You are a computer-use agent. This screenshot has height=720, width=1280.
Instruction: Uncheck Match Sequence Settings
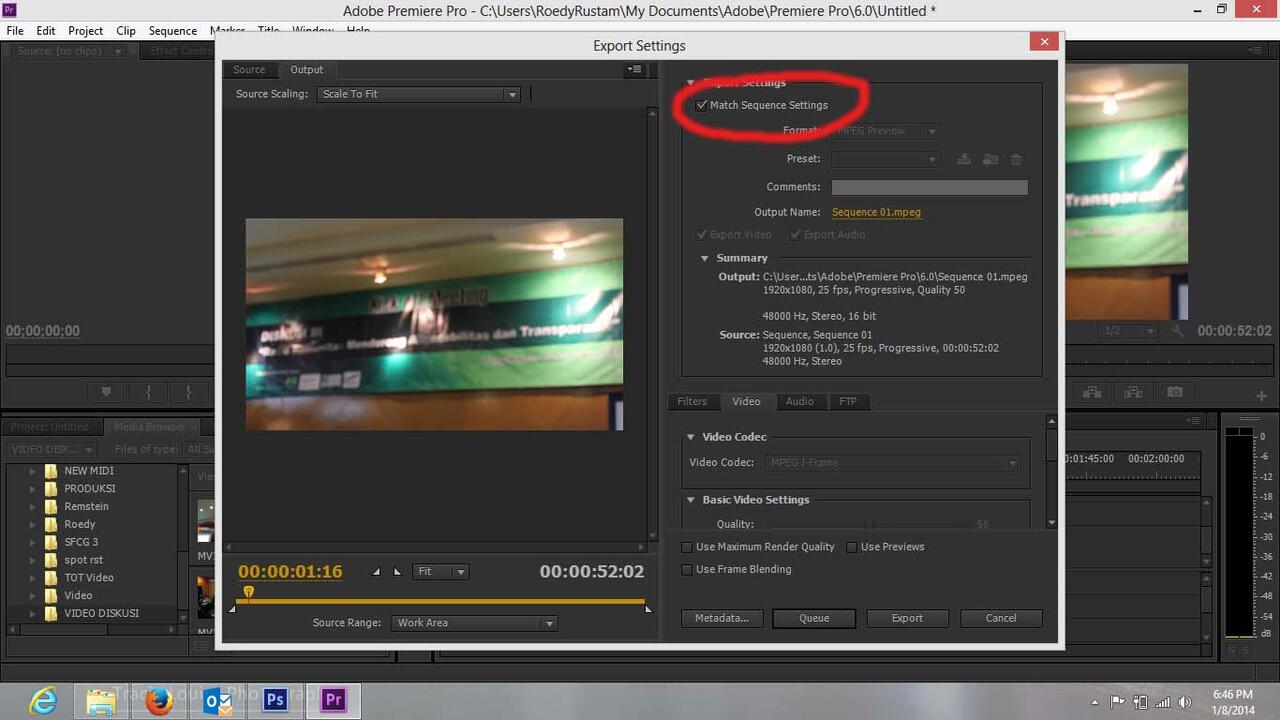pos(702,105)
